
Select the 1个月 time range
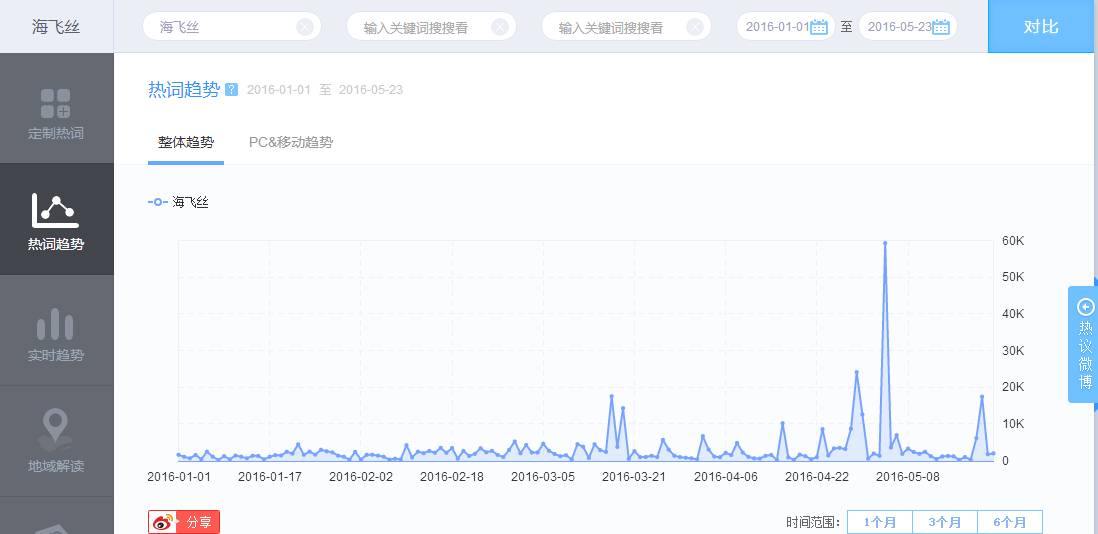point(879,522)
